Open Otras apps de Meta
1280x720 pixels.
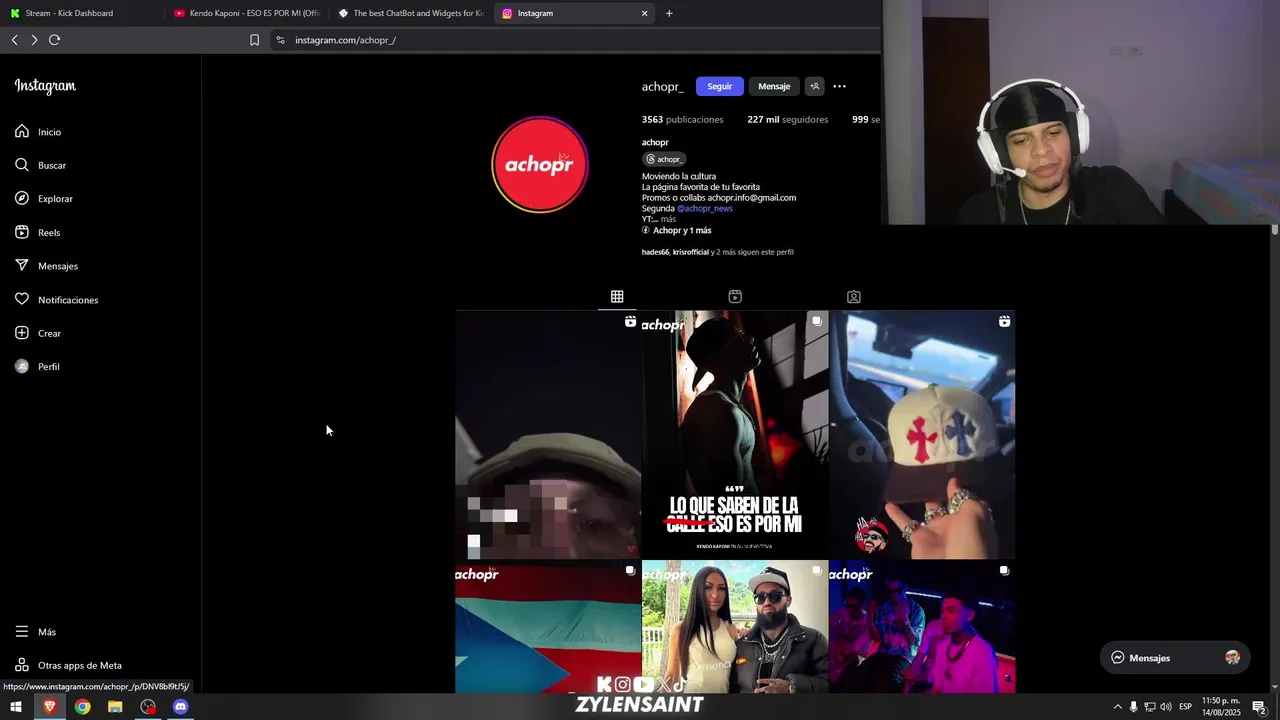click(x=68, y=665)
